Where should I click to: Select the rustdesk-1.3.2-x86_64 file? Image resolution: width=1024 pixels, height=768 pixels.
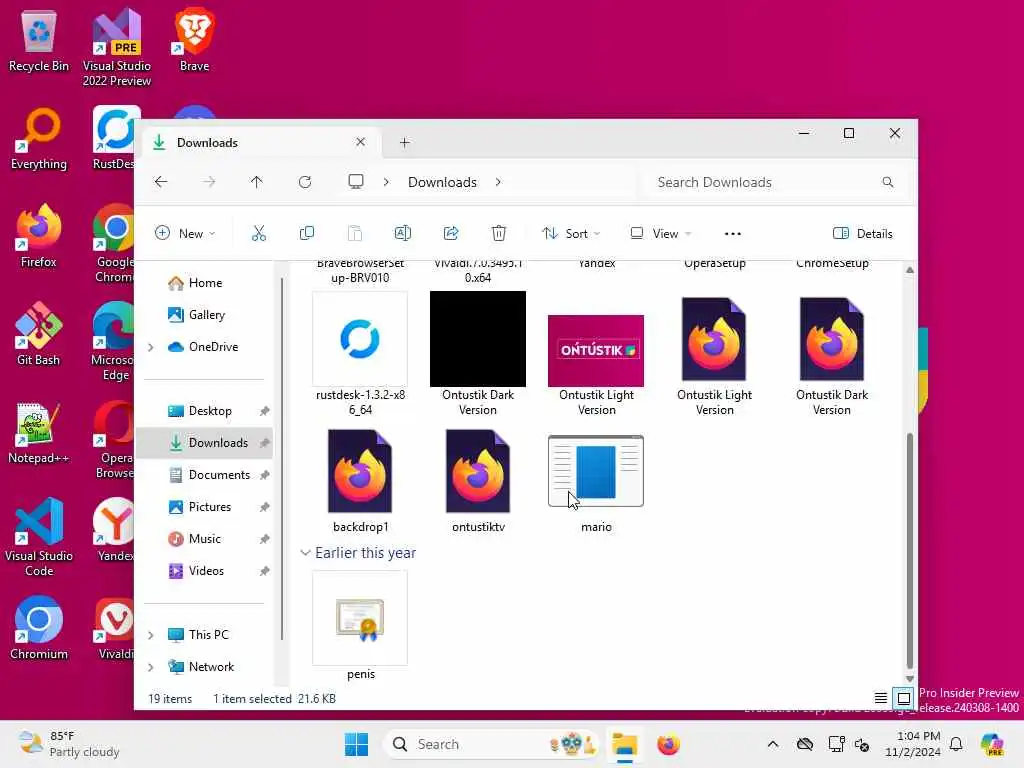click(x=360, y=354)
